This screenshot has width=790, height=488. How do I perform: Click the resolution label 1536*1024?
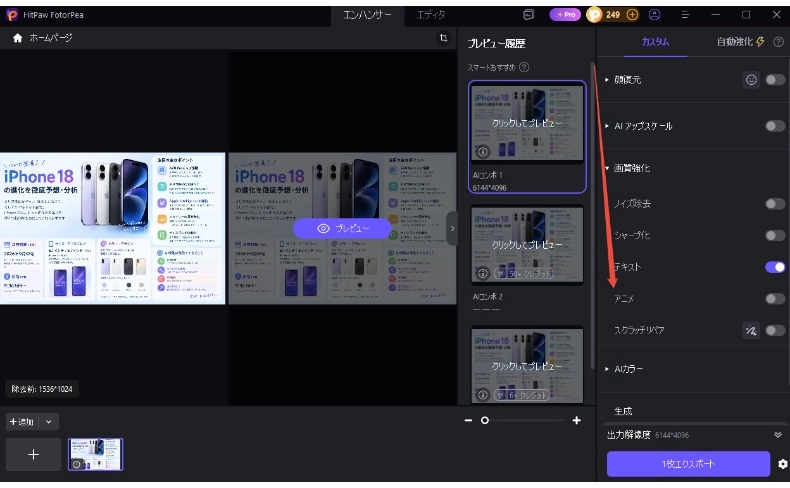point(42,389)
